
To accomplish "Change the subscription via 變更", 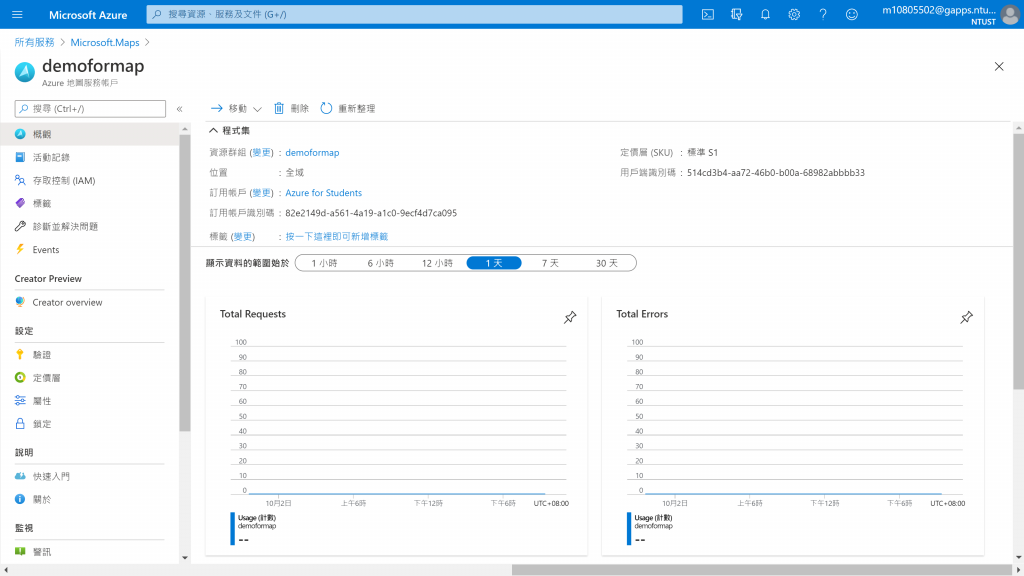I will tap(261, 193).
